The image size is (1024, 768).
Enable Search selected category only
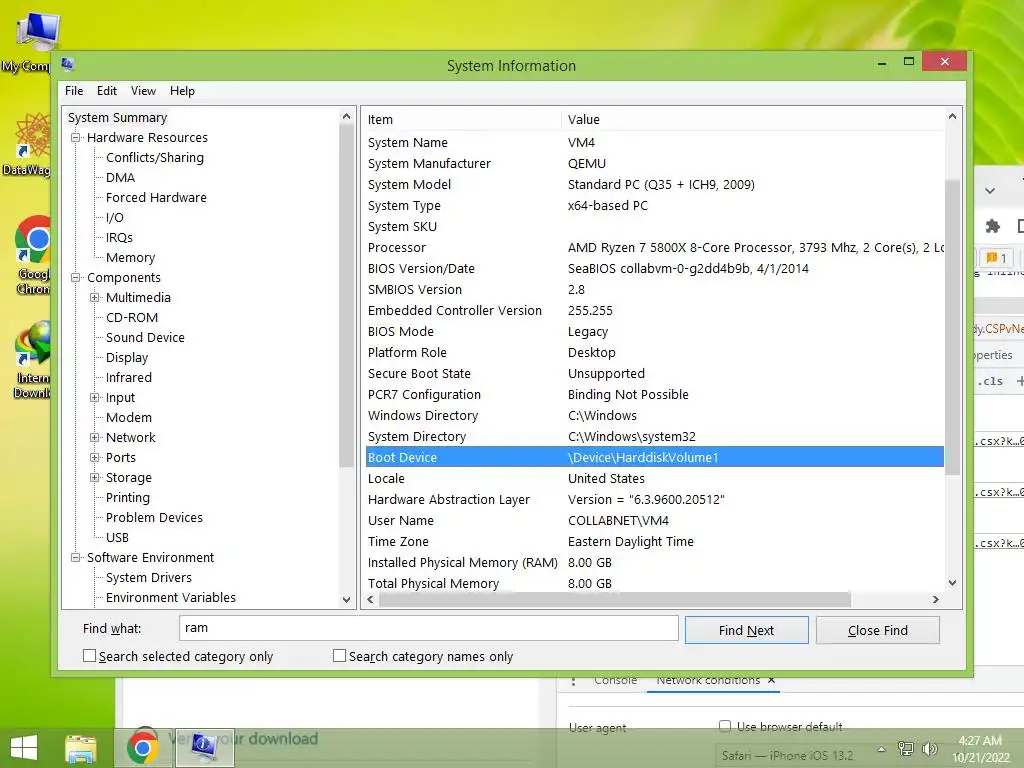[89, 656]
